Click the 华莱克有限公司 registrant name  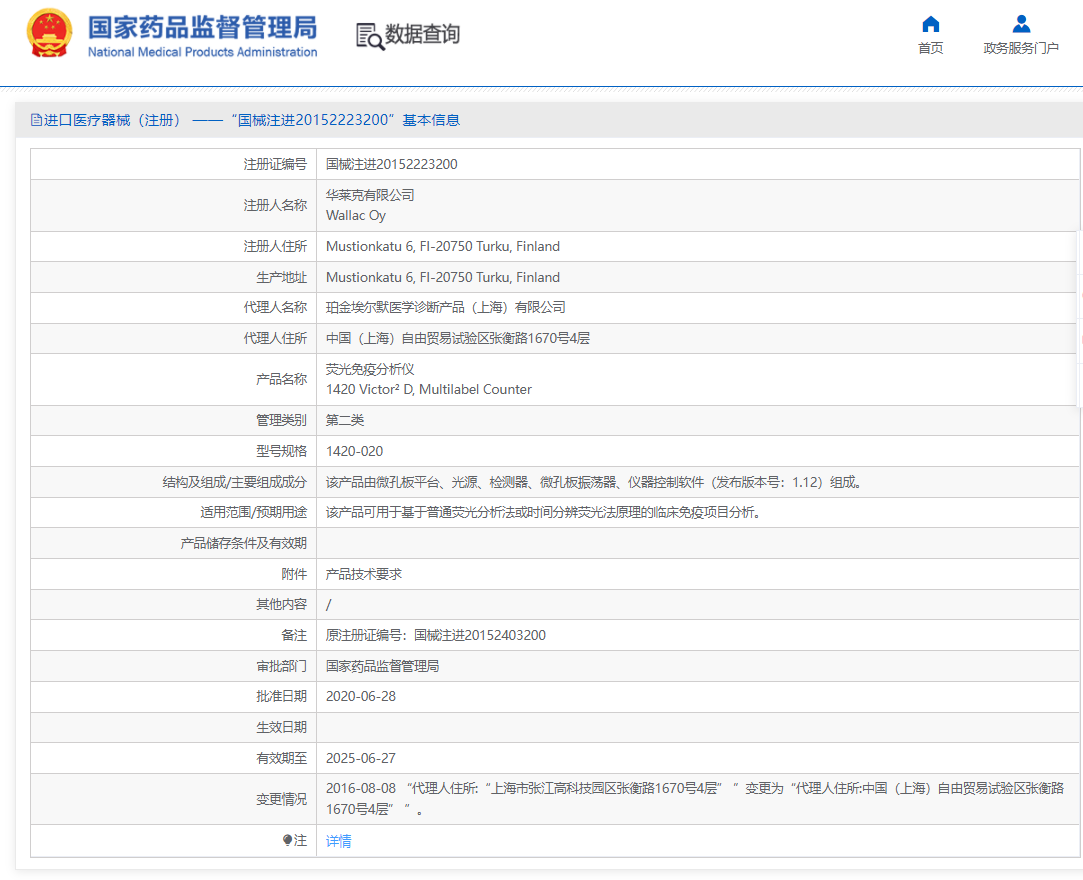370,195
